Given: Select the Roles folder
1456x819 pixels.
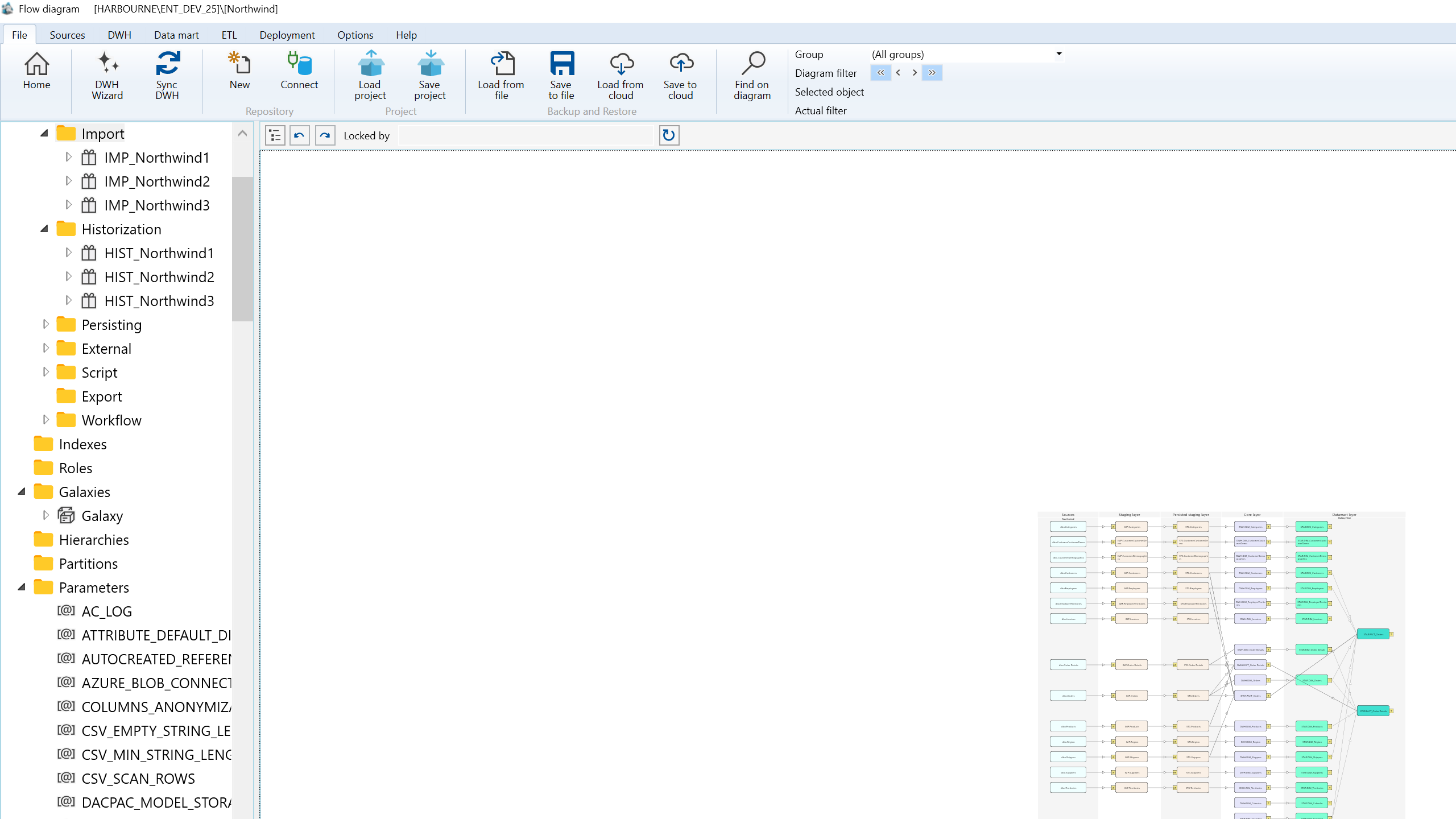Looking at the screenshot, I should [63, 468].
